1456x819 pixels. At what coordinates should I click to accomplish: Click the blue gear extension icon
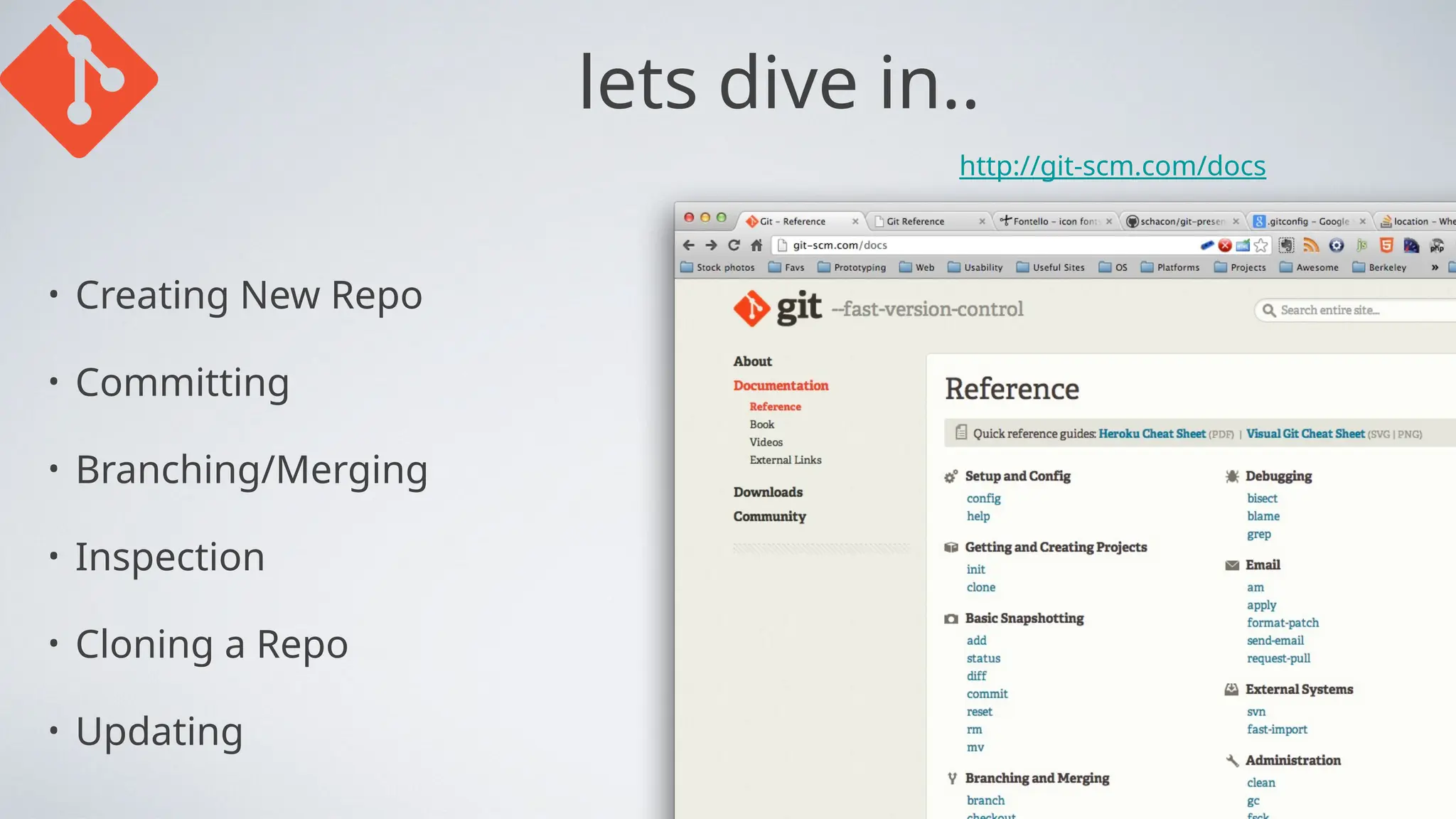(1337, 245)
